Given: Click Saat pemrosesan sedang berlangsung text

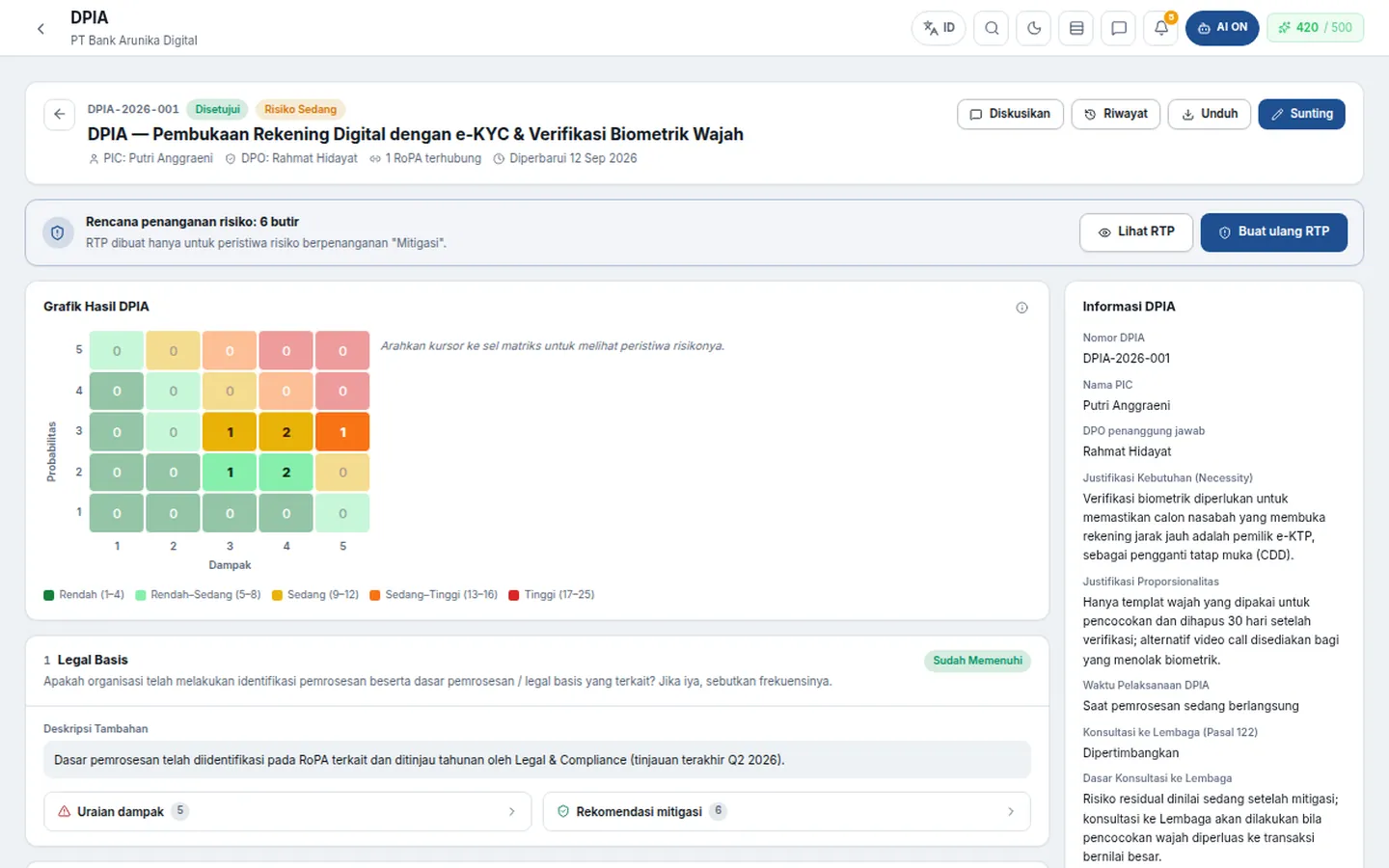Looking at the screenshot, I should 1190,706.
